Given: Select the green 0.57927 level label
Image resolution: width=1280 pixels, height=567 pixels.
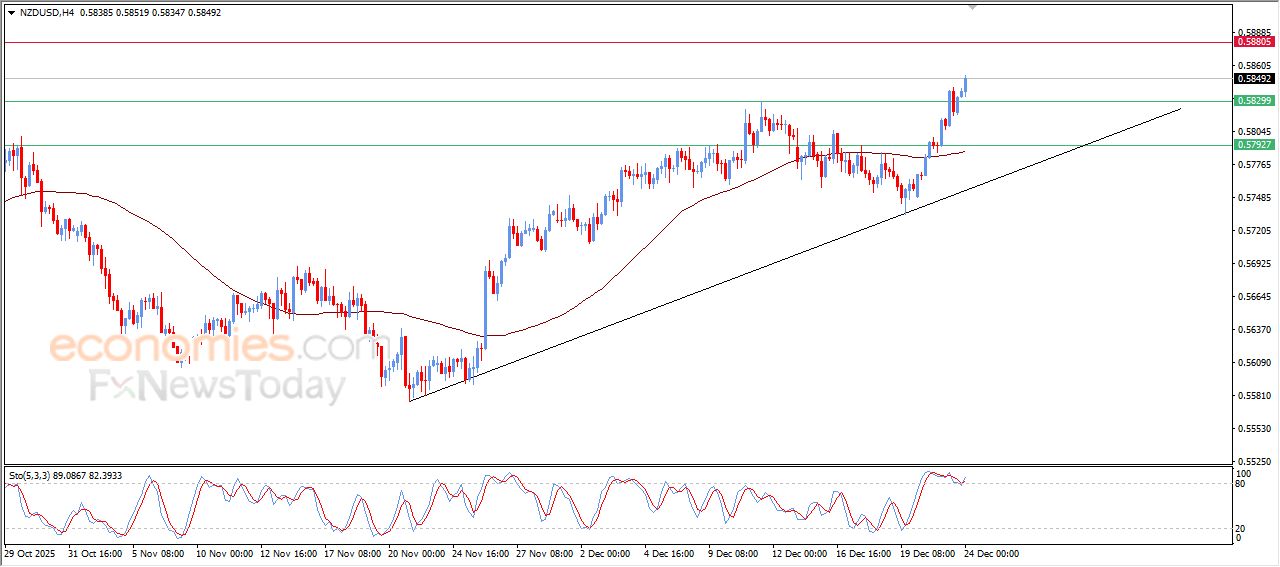Looking at the screenshot, I should pos(1254,145).
